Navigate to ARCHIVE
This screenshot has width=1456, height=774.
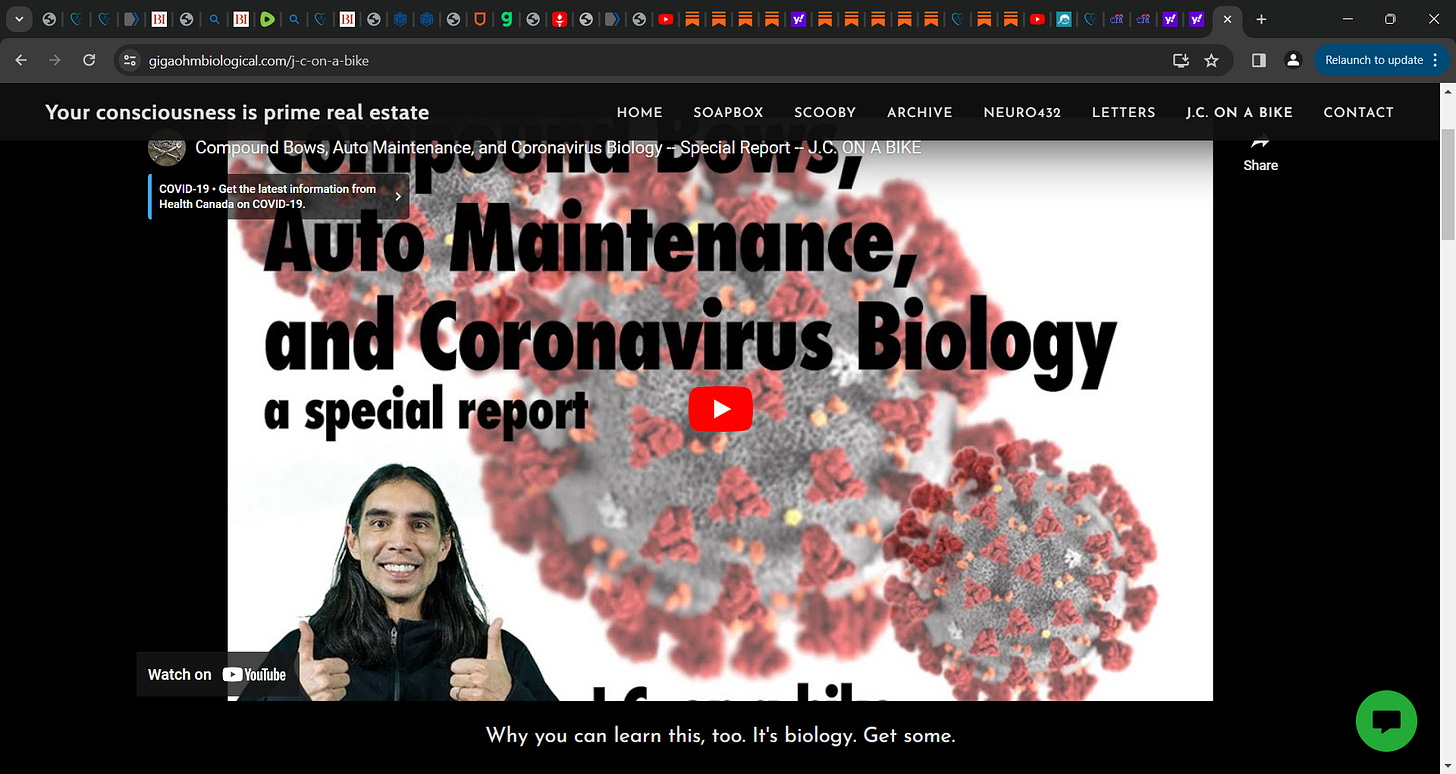(x=920, y=112)
